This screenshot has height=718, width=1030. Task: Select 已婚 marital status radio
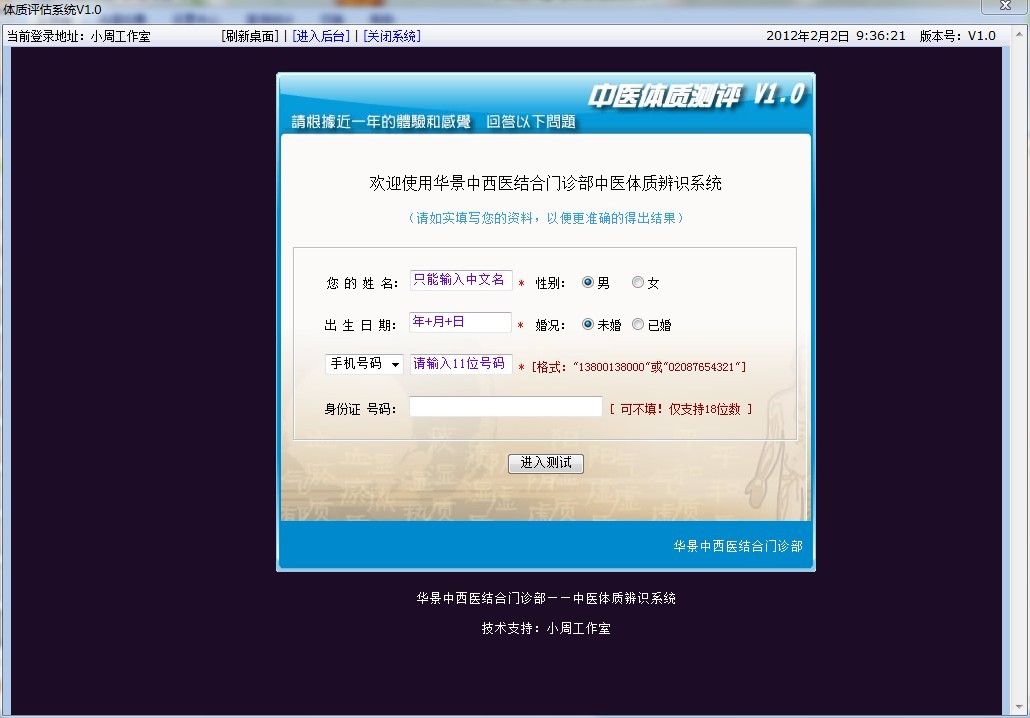click(637, 325)
